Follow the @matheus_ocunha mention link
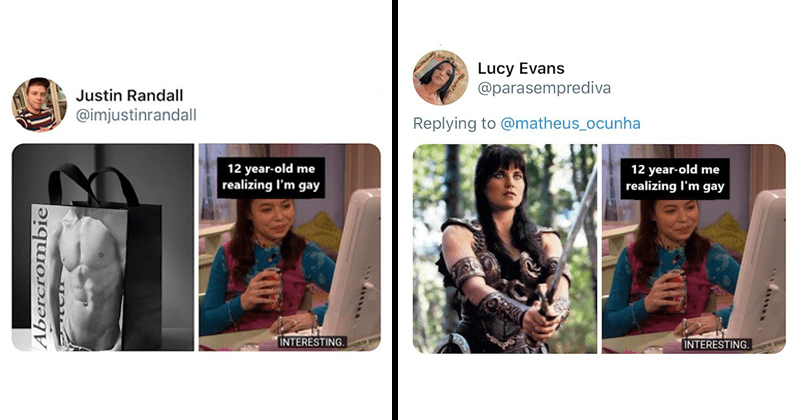The width and height of the screenshot is (800, 420). pos(570,123)
